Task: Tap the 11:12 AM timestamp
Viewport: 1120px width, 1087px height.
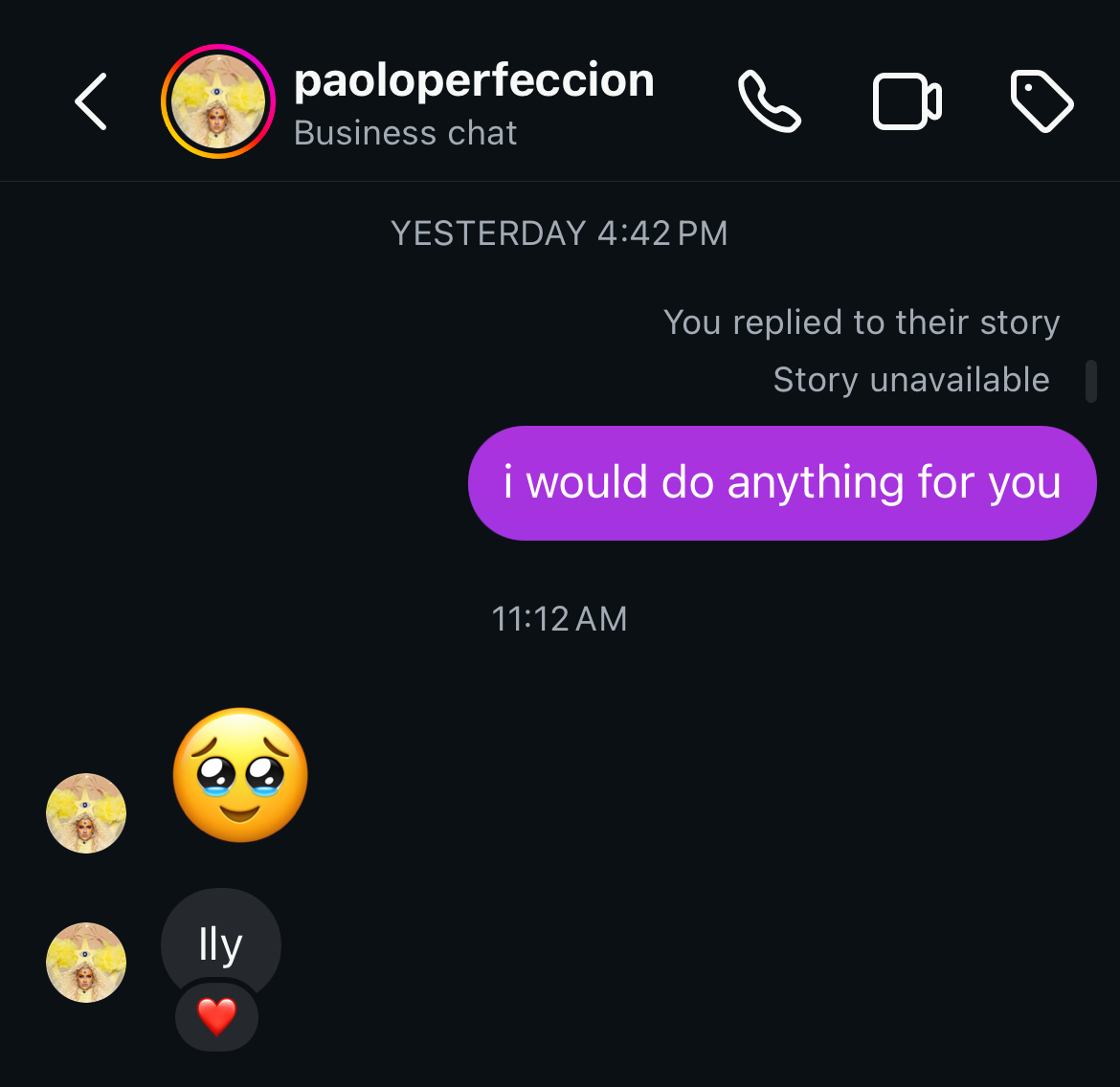Action: [x=559, y=619]
